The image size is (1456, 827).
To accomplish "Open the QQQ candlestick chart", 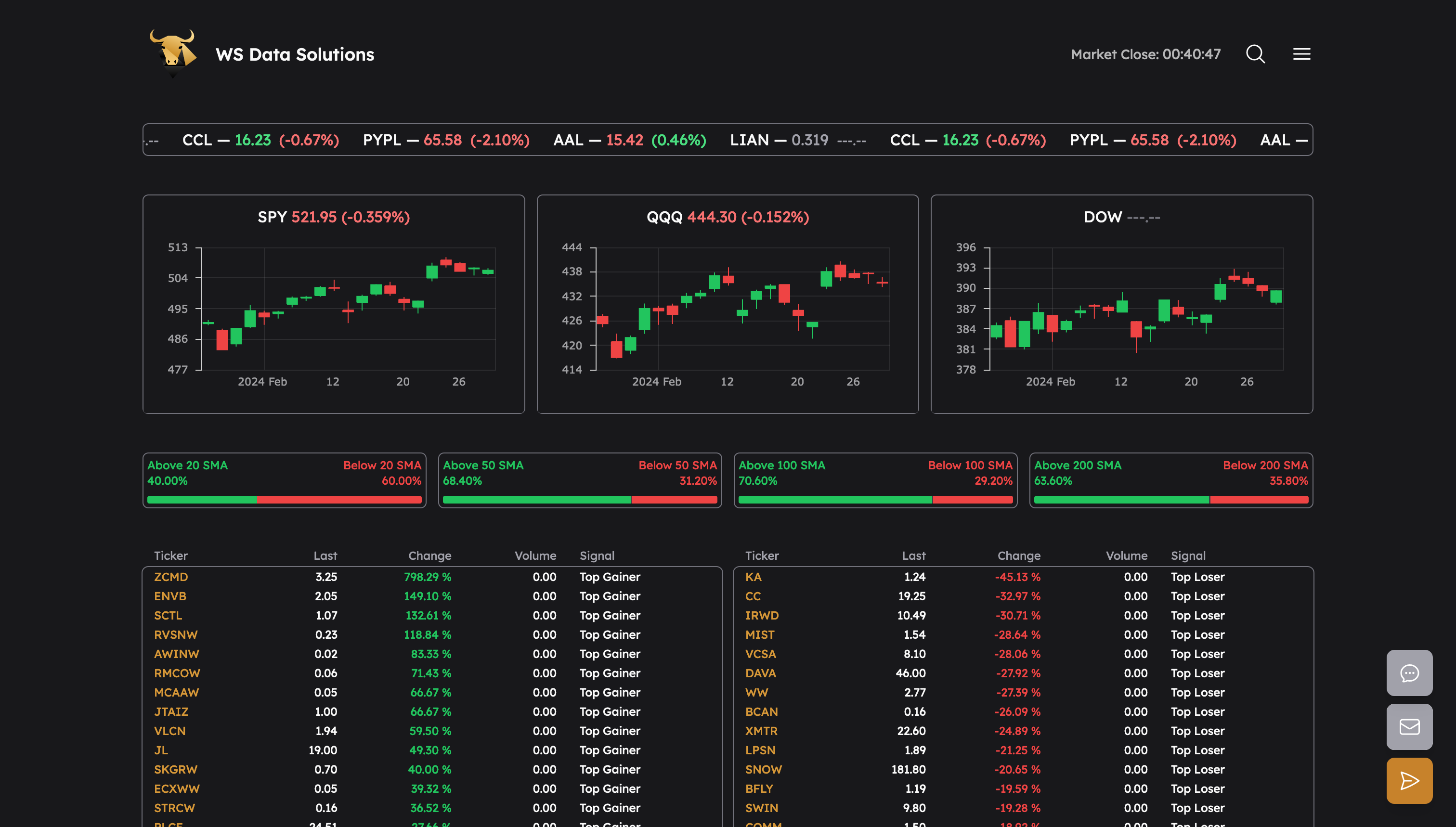I will (x=728, y=304).
